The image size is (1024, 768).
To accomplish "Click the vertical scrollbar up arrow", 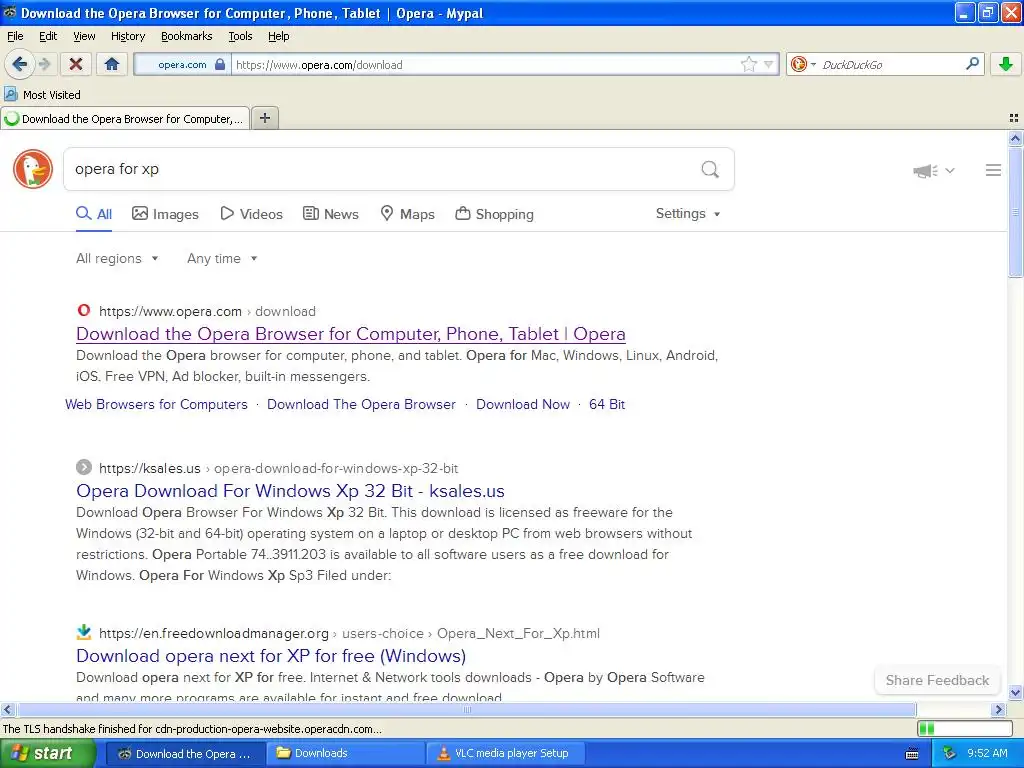I will tap(1015, 138).
